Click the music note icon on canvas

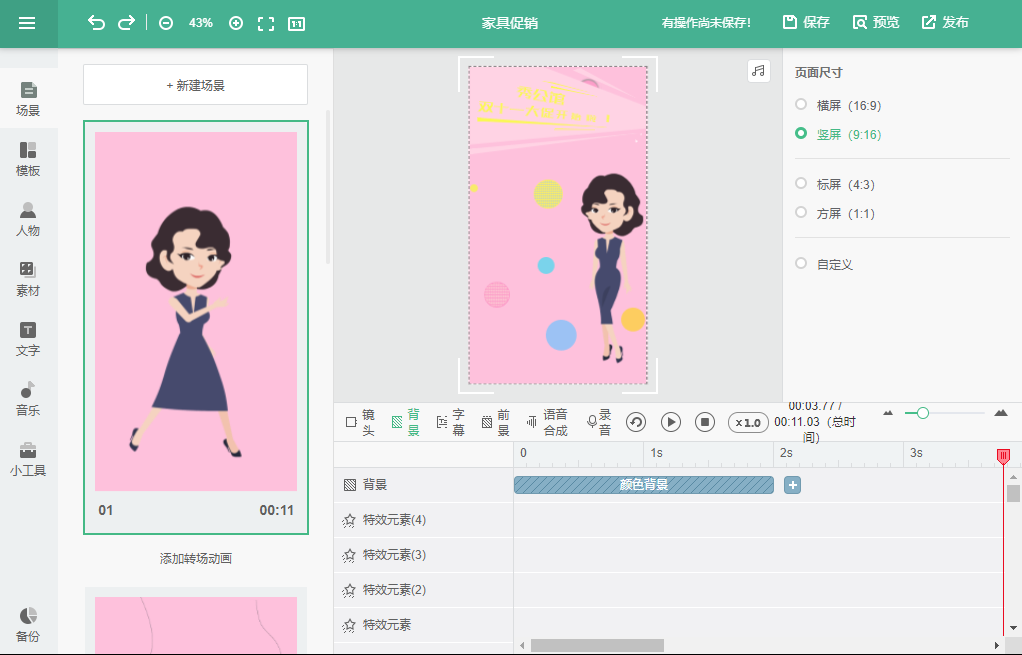[759, 70]
